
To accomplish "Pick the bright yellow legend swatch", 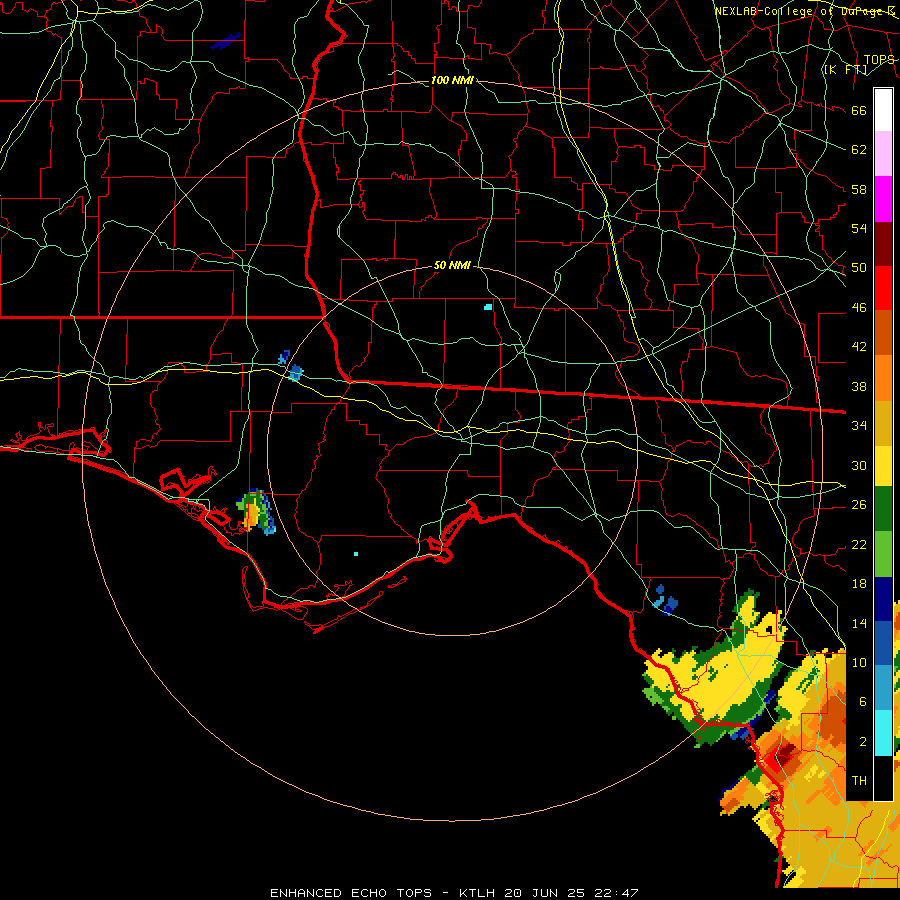I will (x=883, y=465).
